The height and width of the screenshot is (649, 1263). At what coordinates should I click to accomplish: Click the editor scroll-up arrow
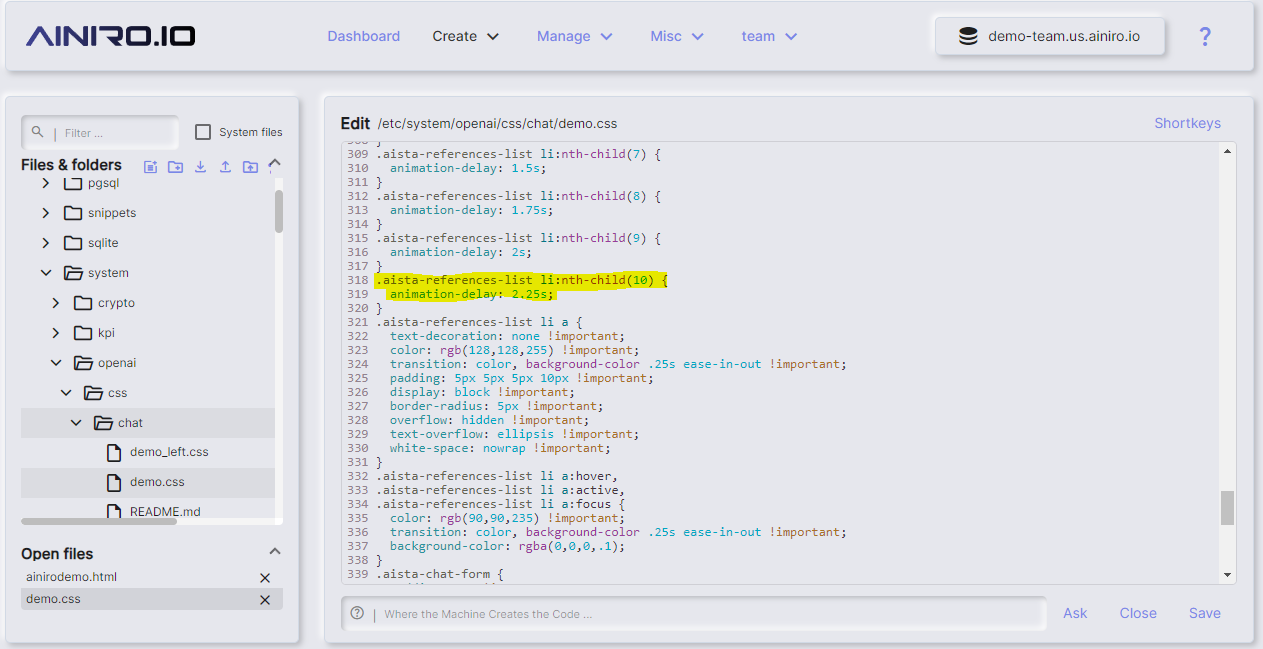(1228, 150)
